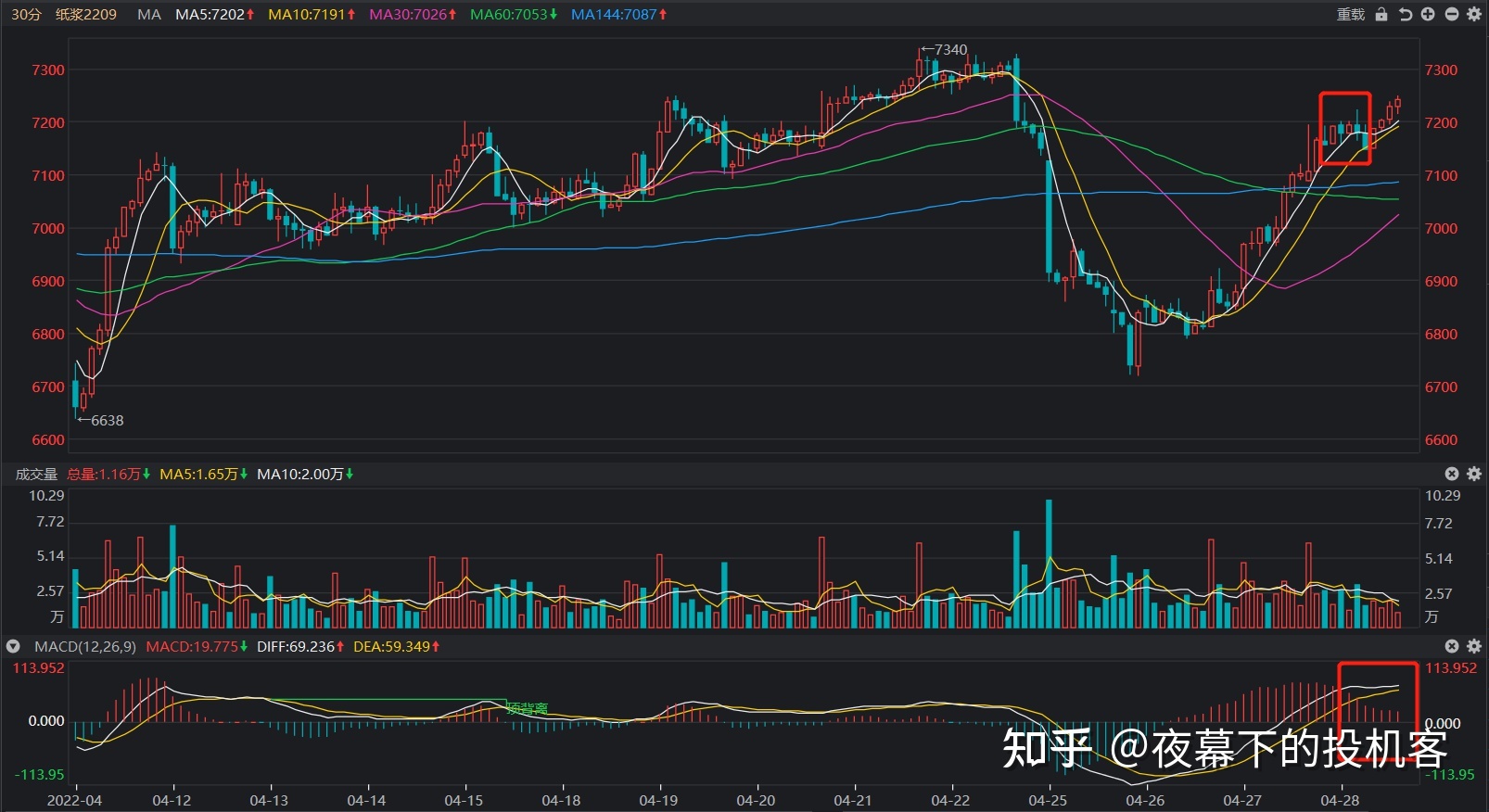
Task: Click the MA144:7087 legend value
Action: [618, 14]
